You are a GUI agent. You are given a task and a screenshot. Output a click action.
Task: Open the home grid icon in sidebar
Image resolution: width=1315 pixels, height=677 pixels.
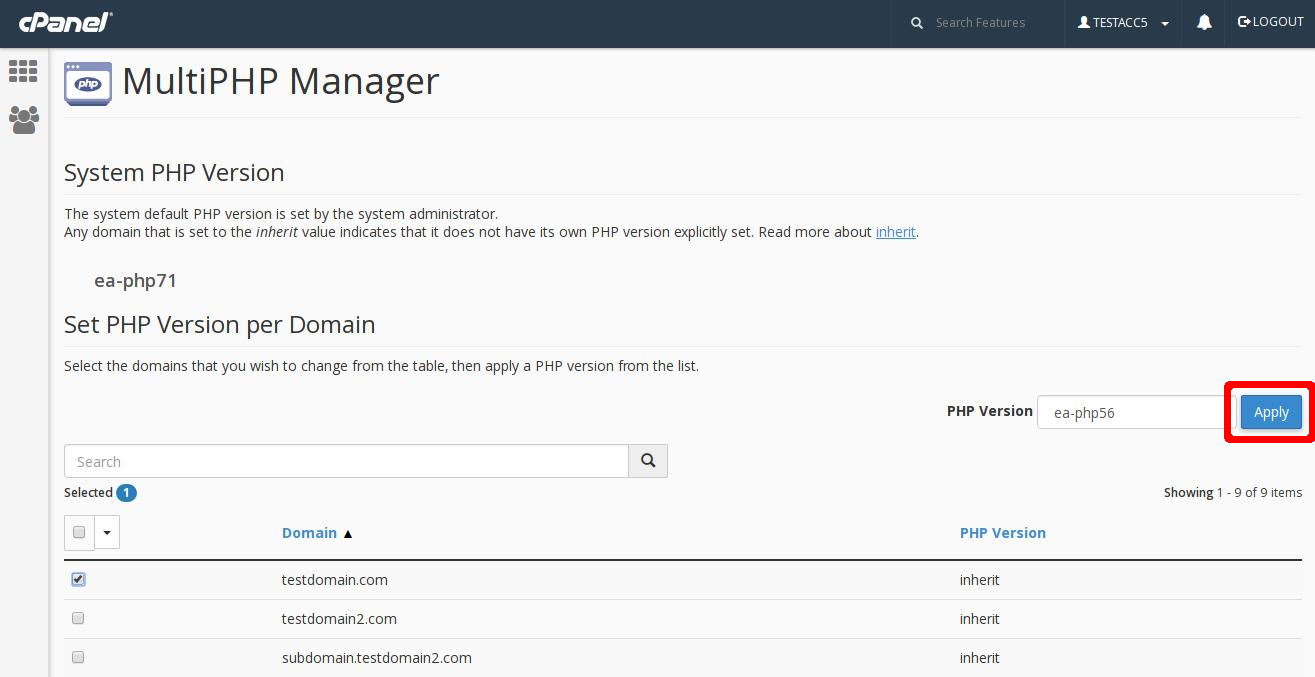pos(23,71)
